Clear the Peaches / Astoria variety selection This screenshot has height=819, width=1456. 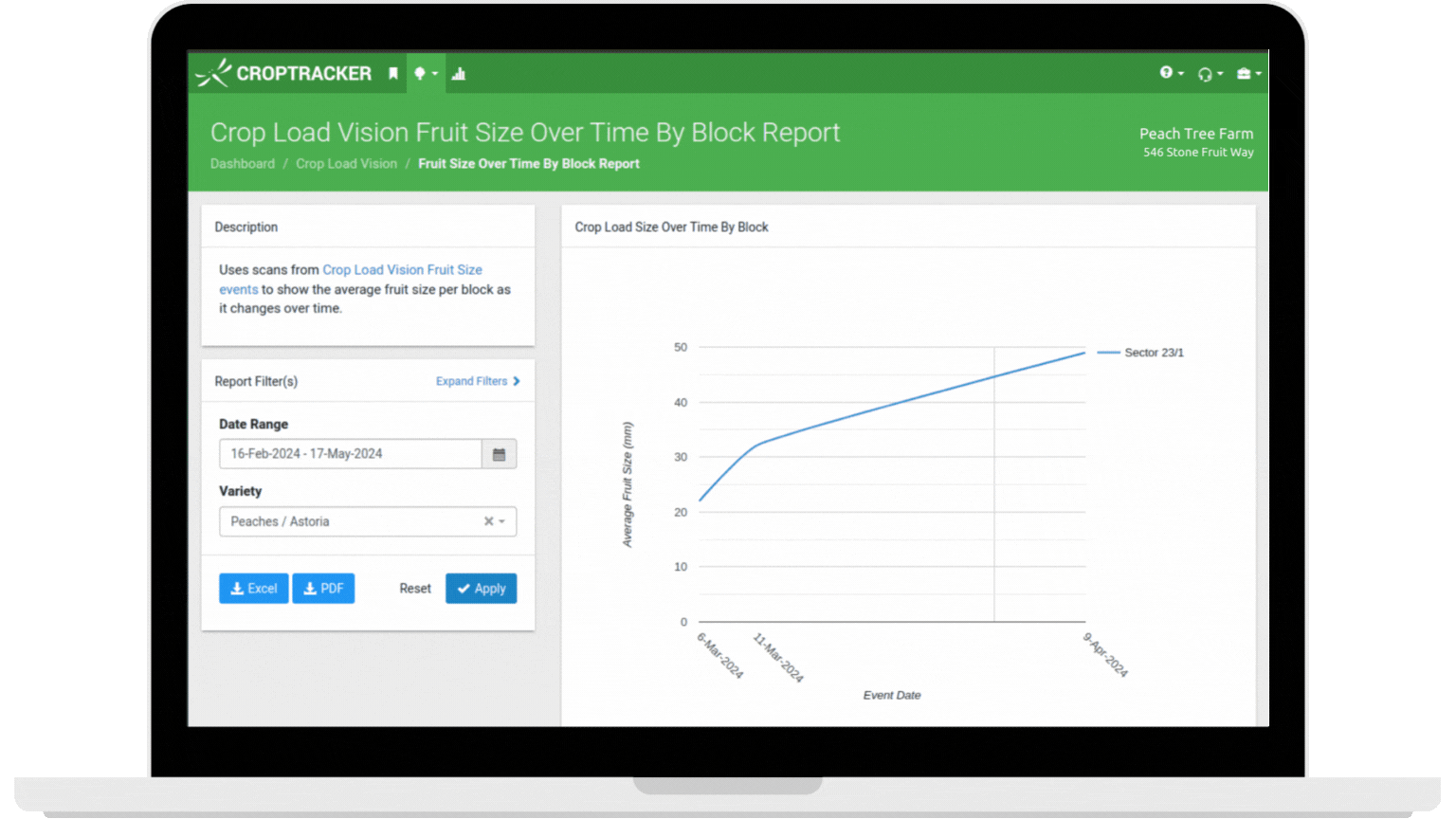point(488,521)
